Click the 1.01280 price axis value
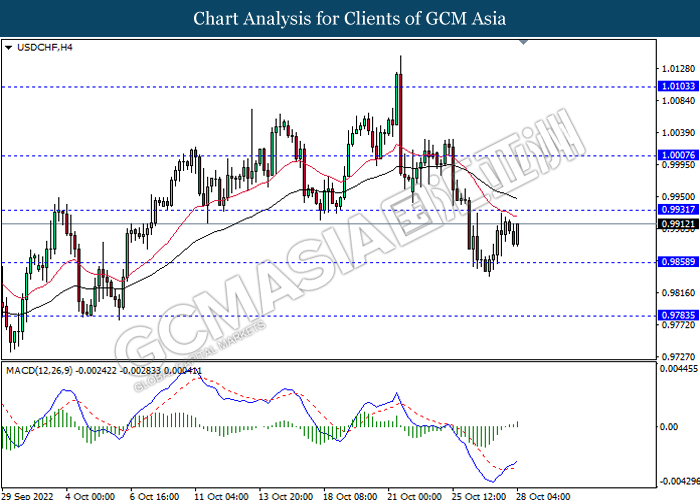 click(678, 69)
